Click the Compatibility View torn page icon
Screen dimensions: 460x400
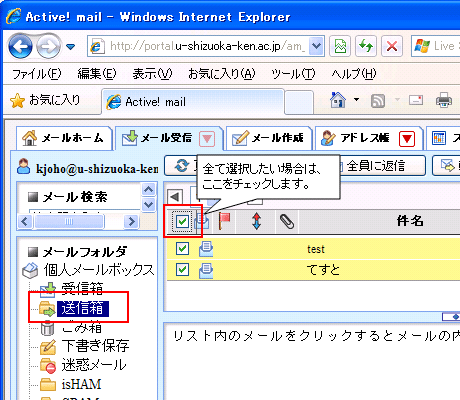(340, 46)
